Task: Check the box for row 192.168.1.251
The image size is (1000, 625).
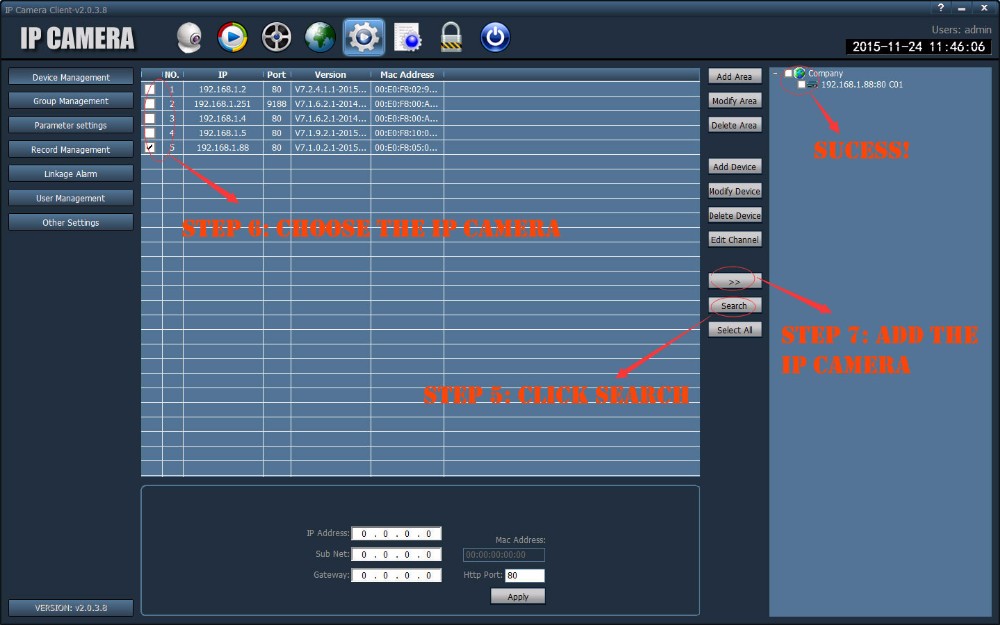Action: [x=150, y=104]
